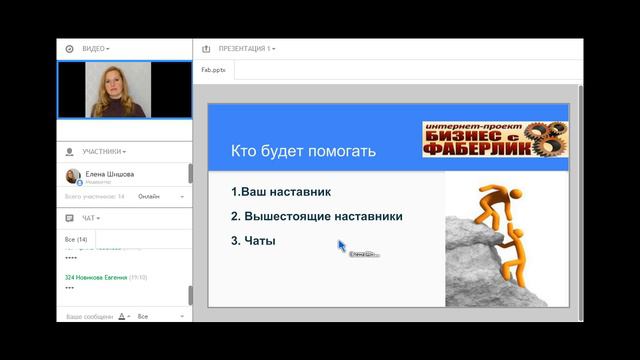640x360 pixels.
Task: Click the presentation area vertical scrollbar
Action: point(581,203)
